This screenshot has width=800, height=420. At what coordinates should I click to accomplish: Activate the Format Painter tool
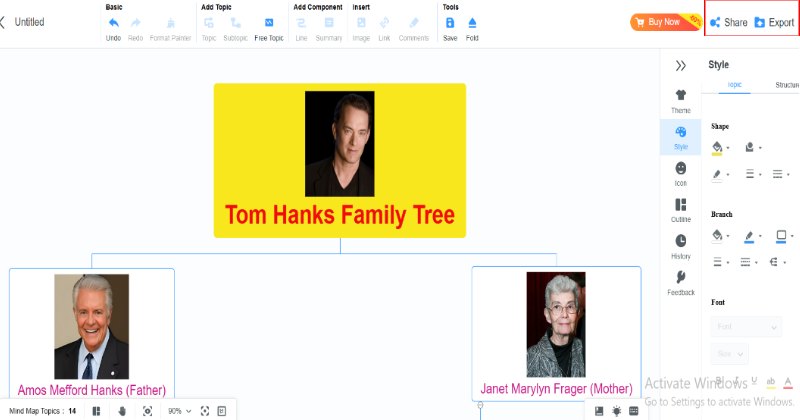170,23
